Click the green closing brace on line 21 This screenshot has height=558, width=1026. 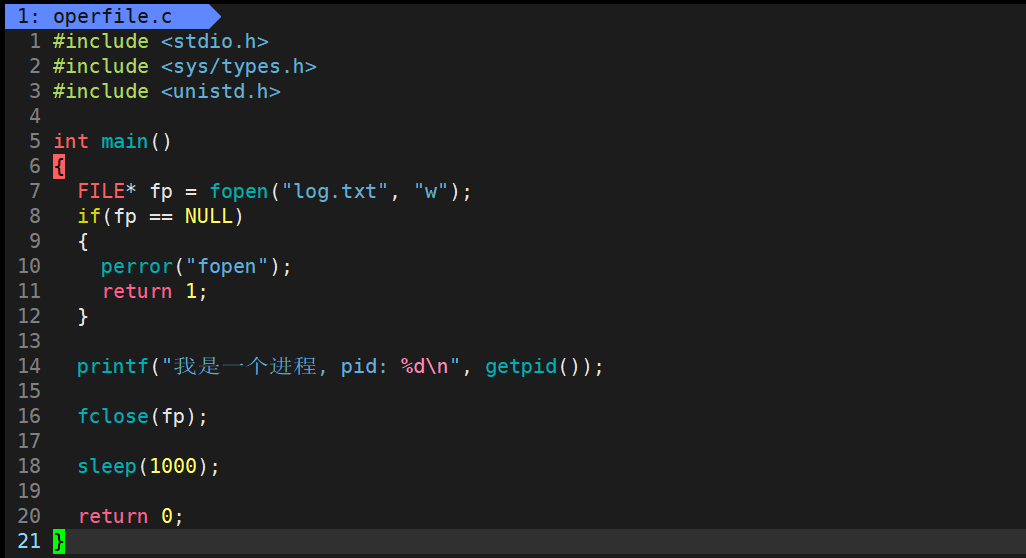(x=59, y=541)
